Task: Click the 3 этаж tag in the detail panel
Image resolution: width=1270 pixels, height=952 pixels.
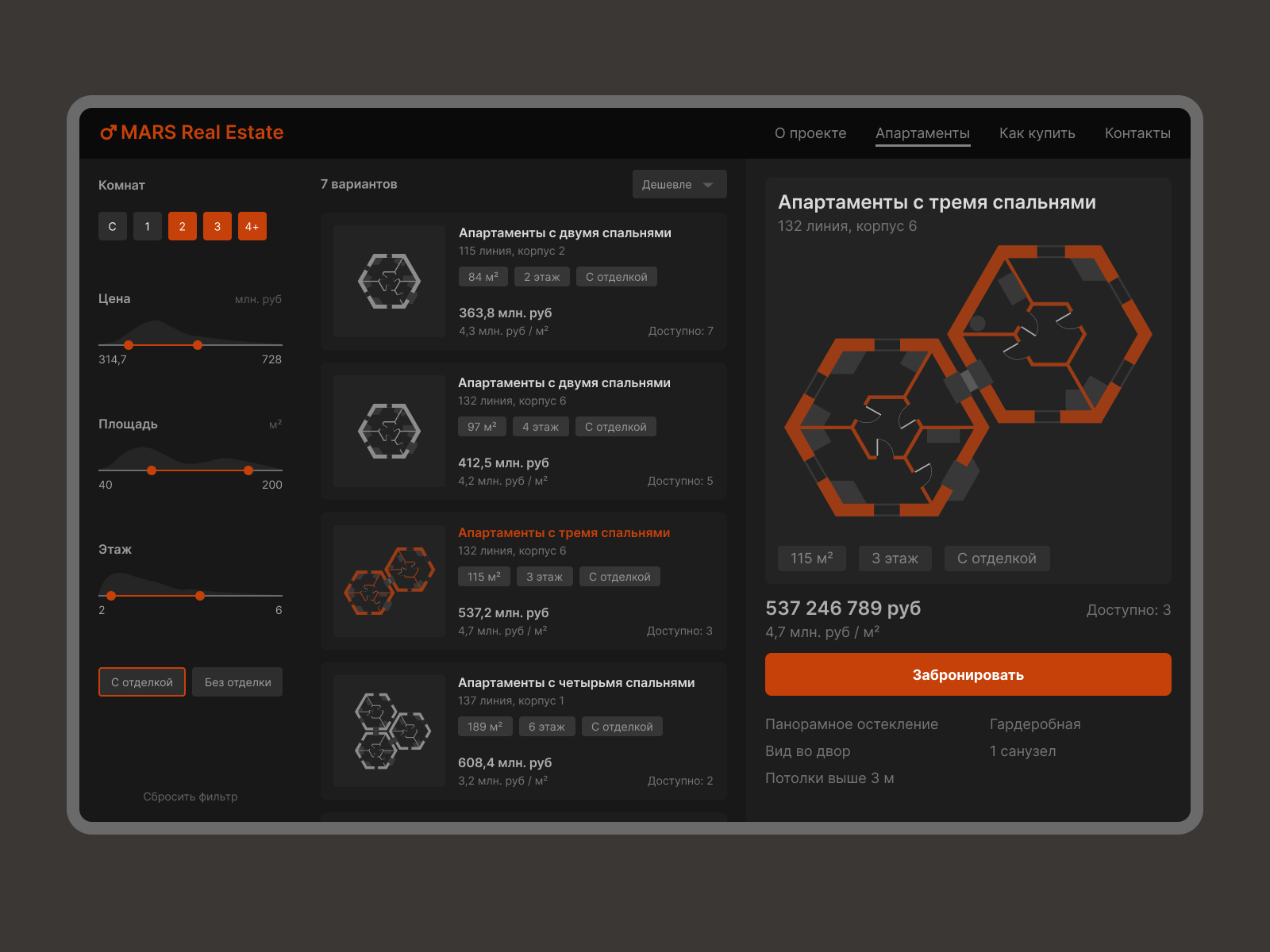Action: pos(895,558)
